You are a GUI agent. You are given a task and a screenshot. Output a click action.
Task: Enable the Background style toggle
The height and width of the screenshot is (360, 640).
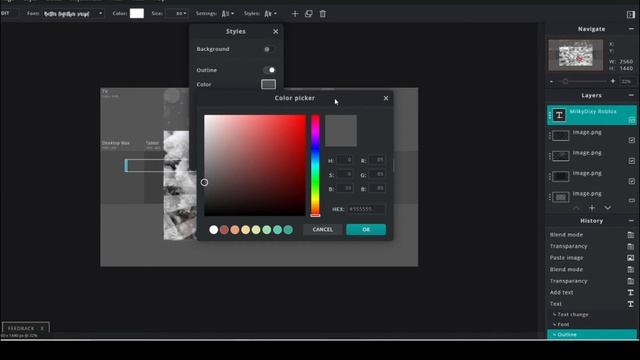[269, 49]
